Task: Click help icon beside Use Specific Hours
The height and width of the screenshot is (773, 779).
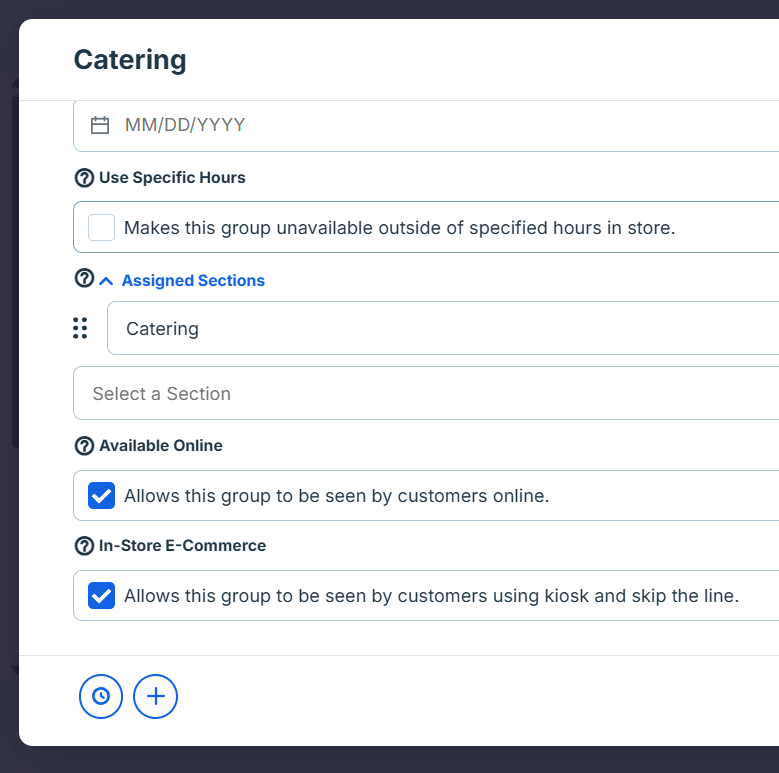Action: [x=84, y=178]
